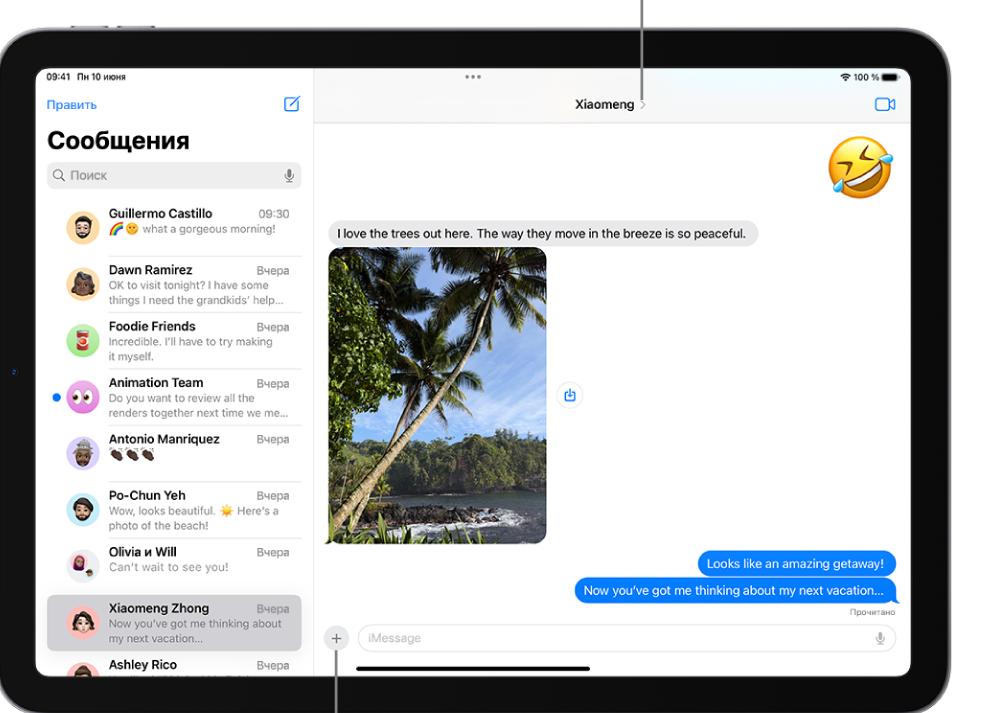984x713 pixels.
Task: Select the Xiaomeng Zhong conversation
Action: [x=174, y=623]
